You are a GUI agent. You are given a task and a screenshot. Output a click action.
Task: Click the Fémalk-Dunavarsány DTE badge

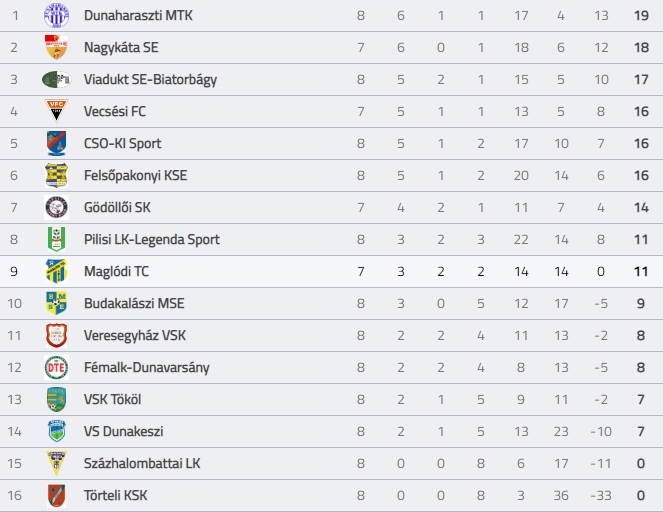[x=56, y=367]
